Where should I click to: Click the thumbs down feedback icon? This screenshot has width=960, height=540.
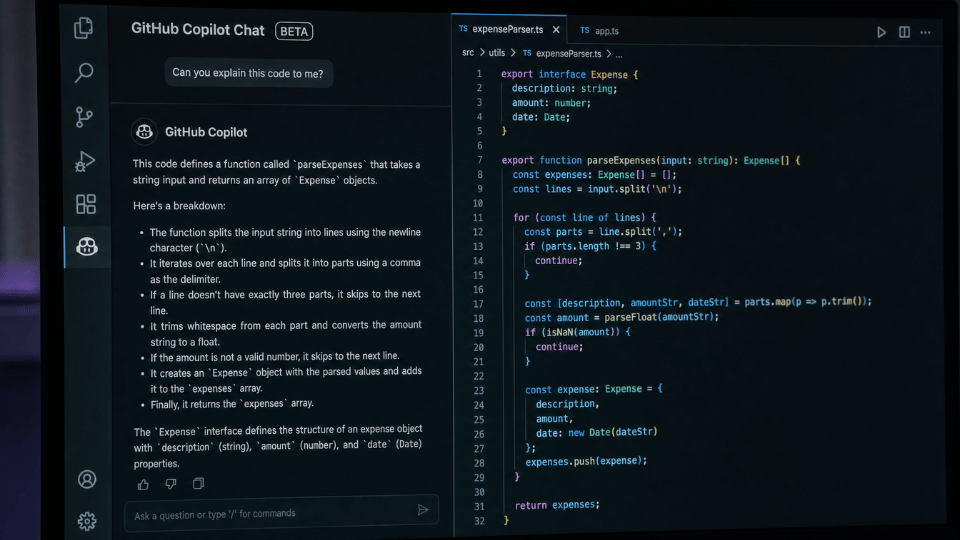(x=171, y=484)
